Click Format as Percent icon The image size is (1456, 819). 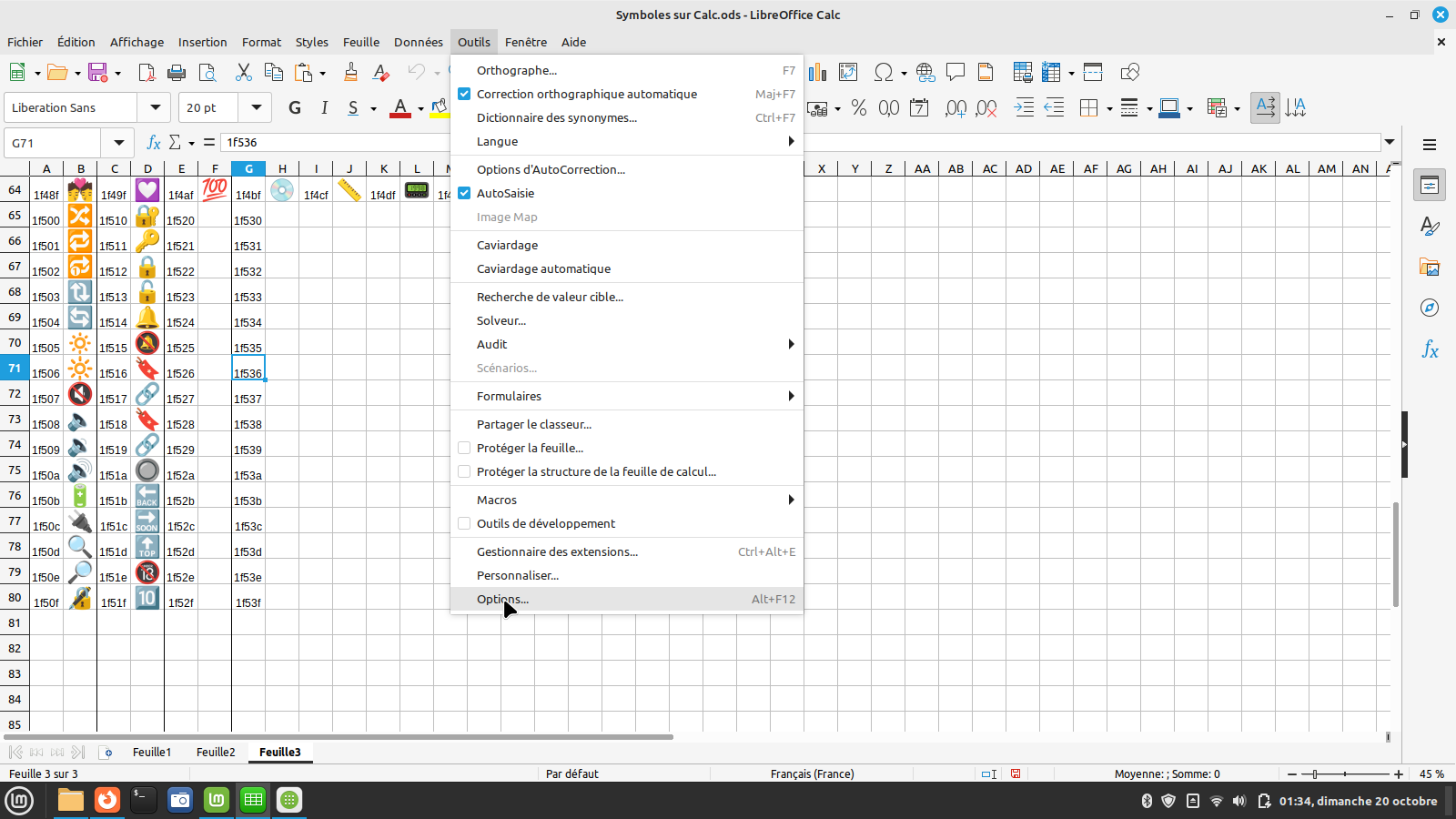[858, 107]
